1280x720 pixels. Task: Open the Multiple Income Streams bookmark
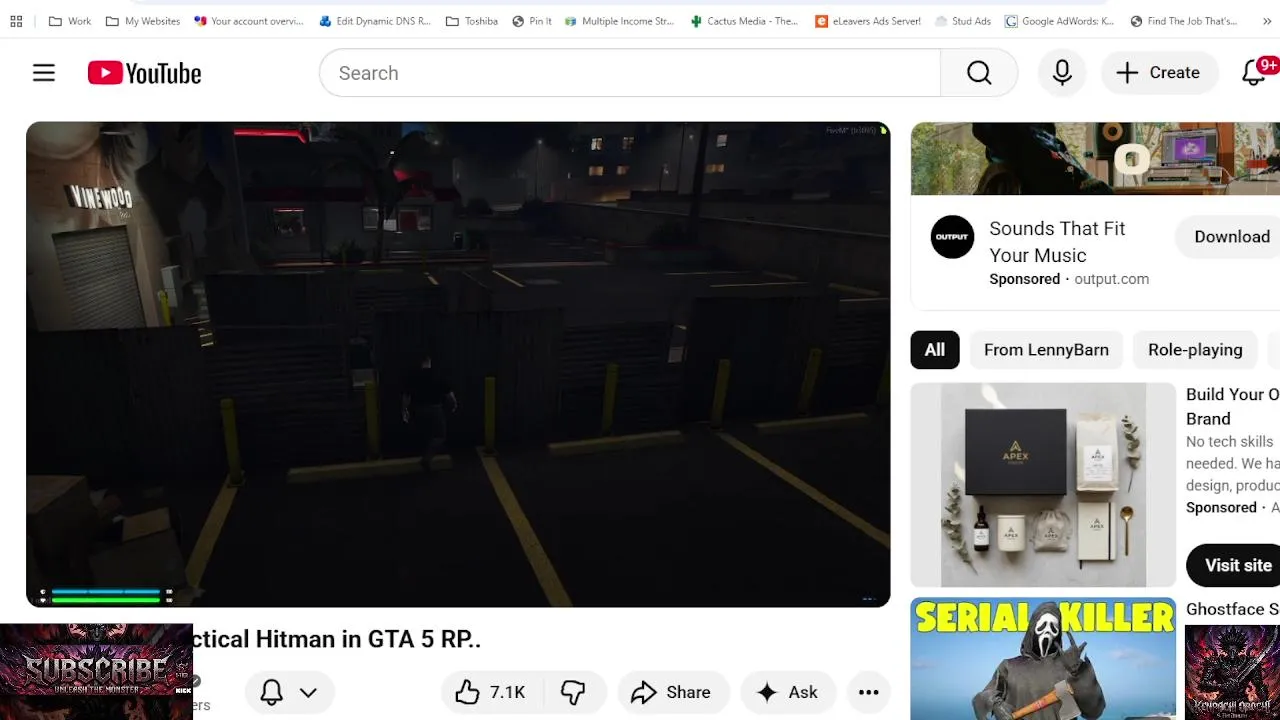click(x=620, y=21)
